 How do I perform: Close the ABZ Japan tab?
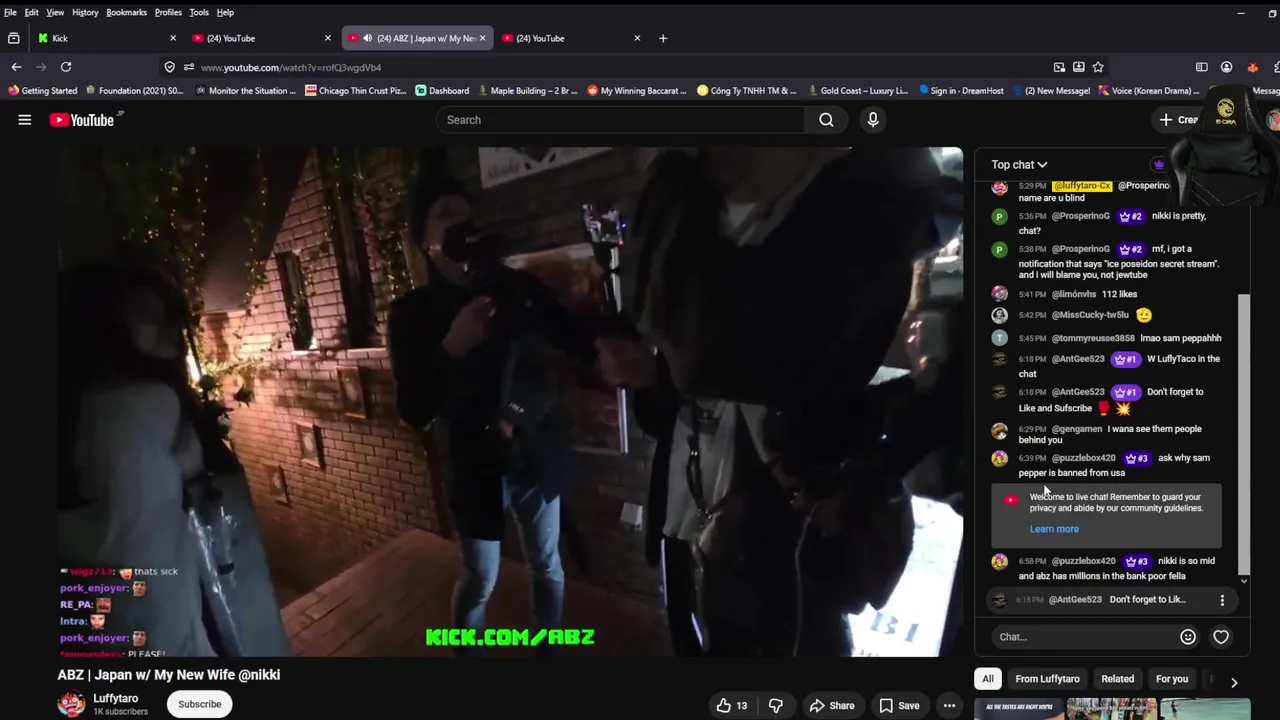tap(482, 38)
